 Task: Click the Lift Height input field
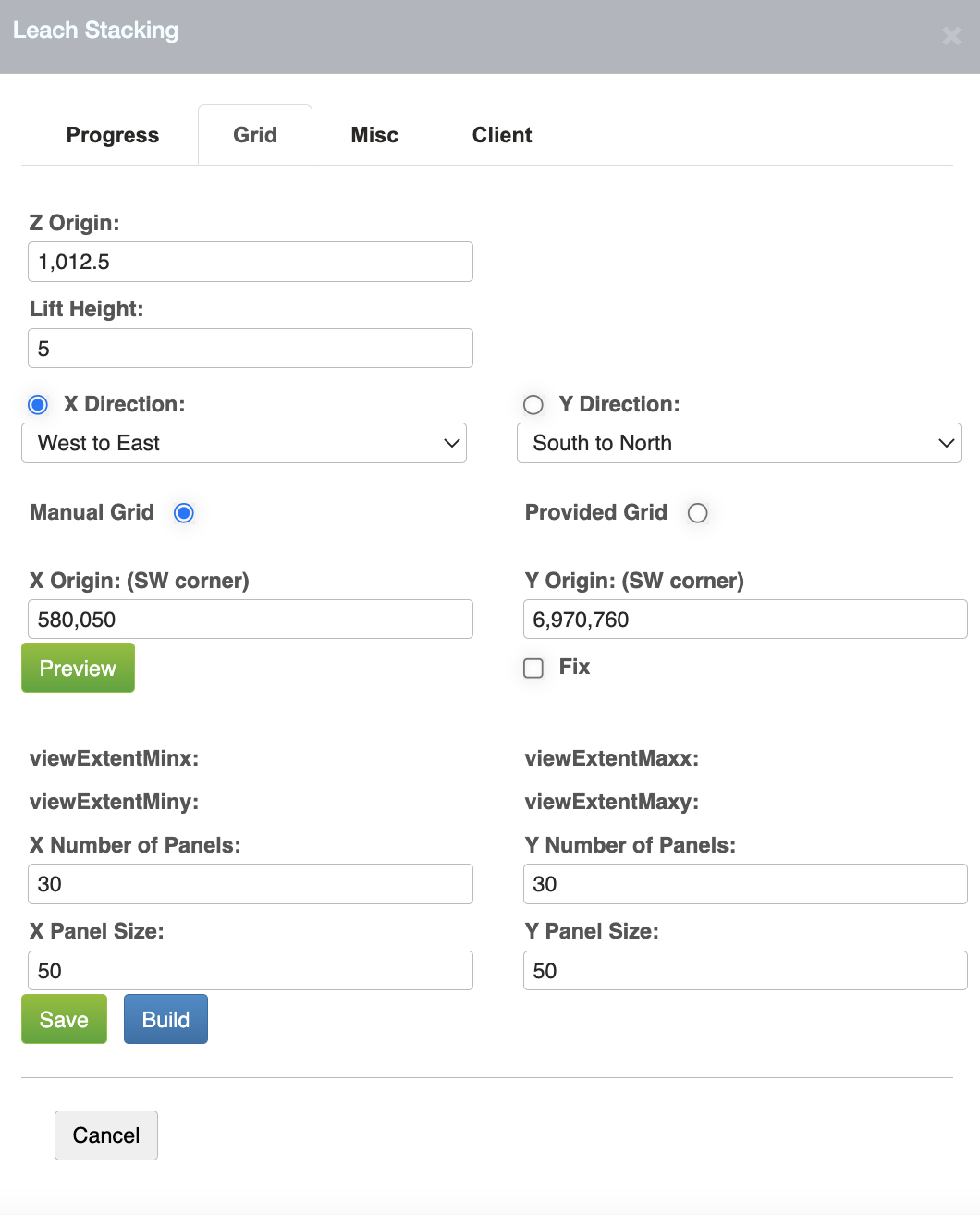coord(250,348)
